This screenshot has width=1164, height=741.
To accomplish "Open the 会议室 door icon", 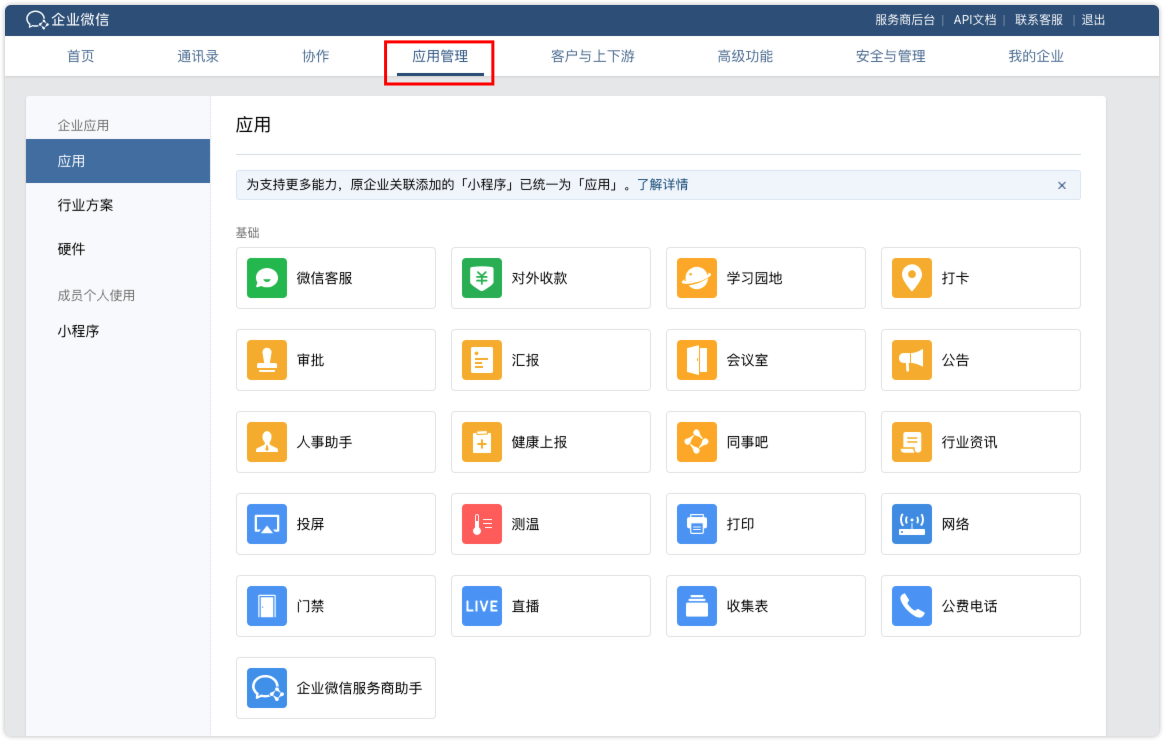I will coord(697,360).
